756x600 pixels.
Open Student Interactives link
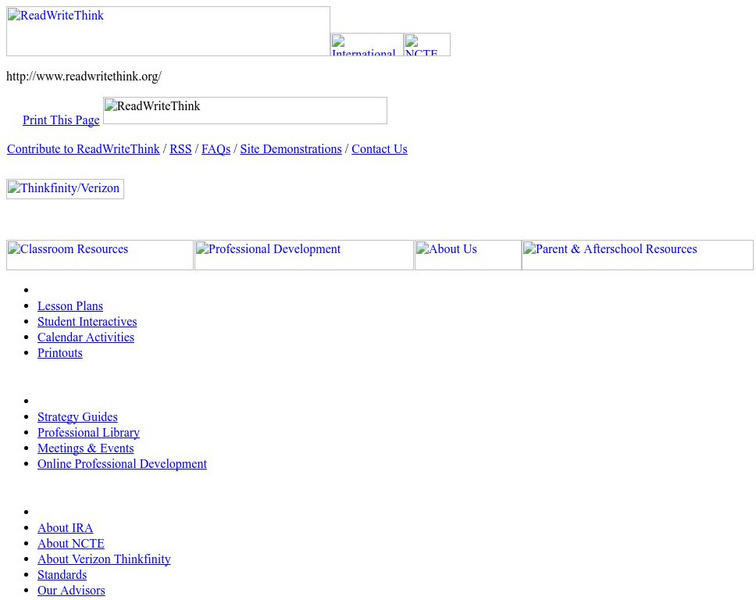(x=87, y=322)
